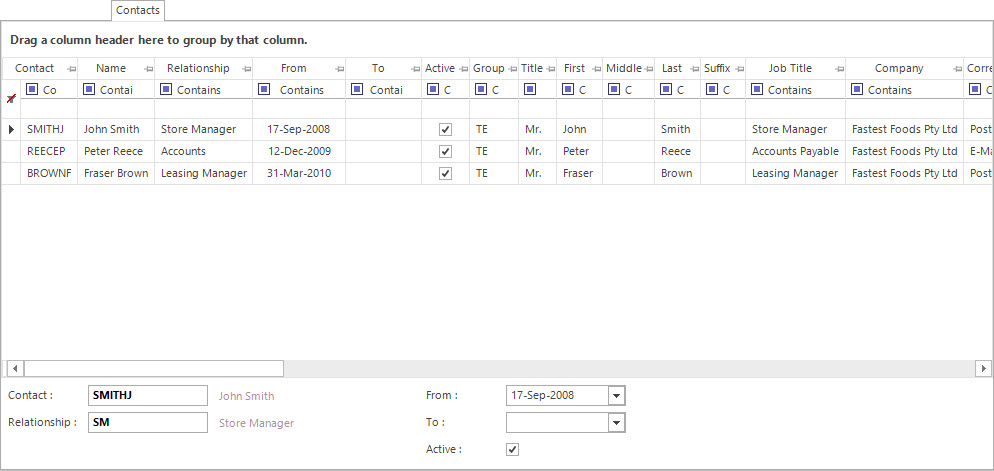The image size is (994, 471).
Task: Select the Fraser Brown name cell
Action: point(115,173)
